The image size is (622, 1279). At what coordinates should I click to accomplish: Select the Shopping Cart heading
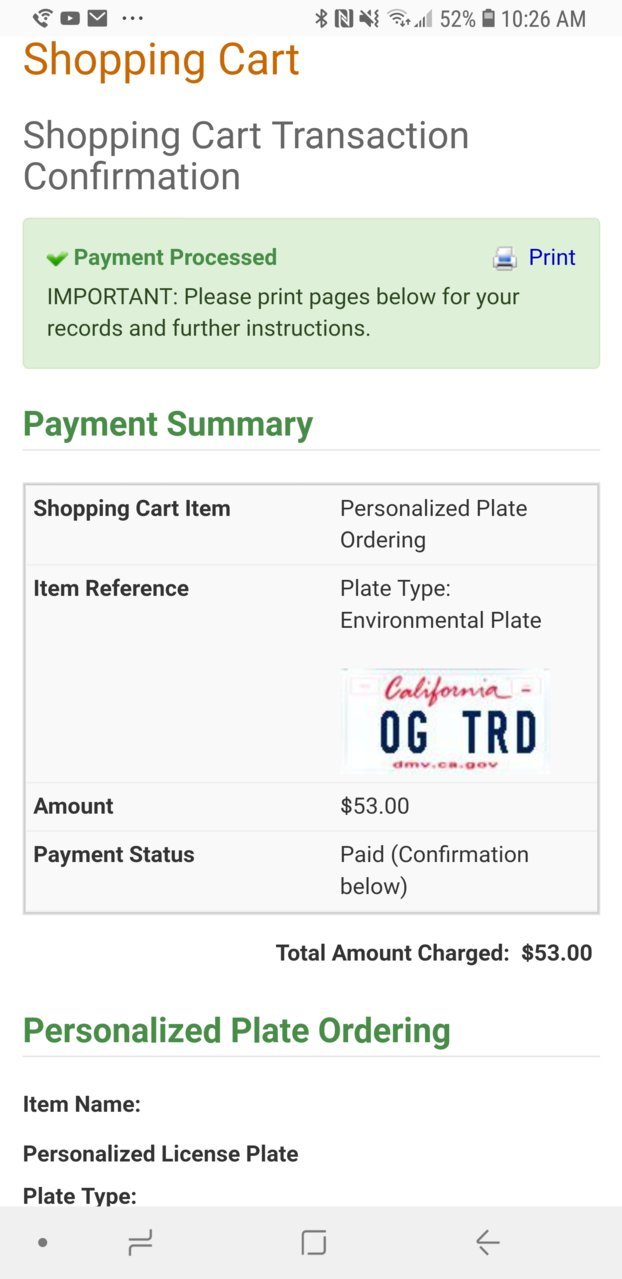pos(161,59)
